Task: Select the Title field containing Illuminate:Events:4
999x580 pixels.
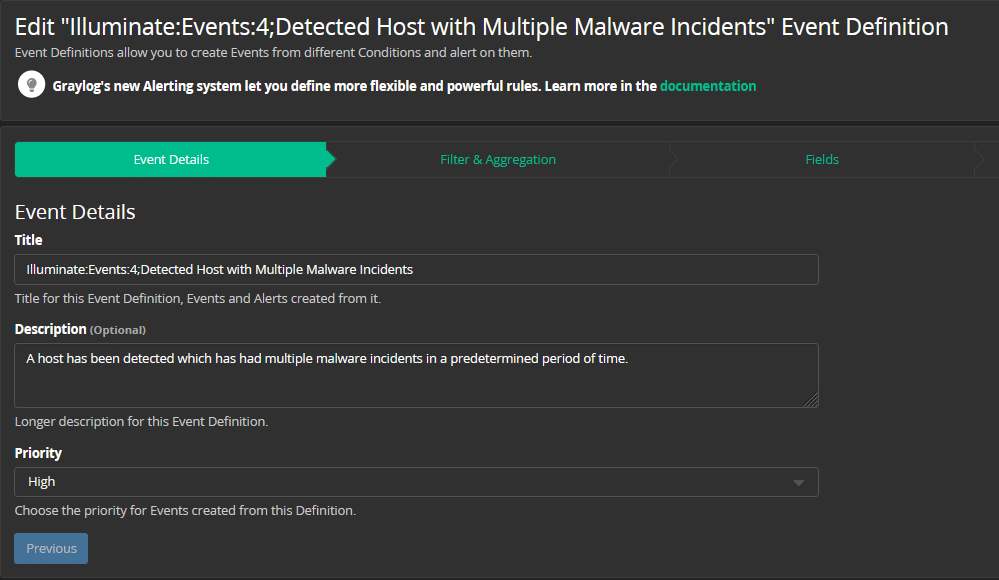Action: [416, 269]
